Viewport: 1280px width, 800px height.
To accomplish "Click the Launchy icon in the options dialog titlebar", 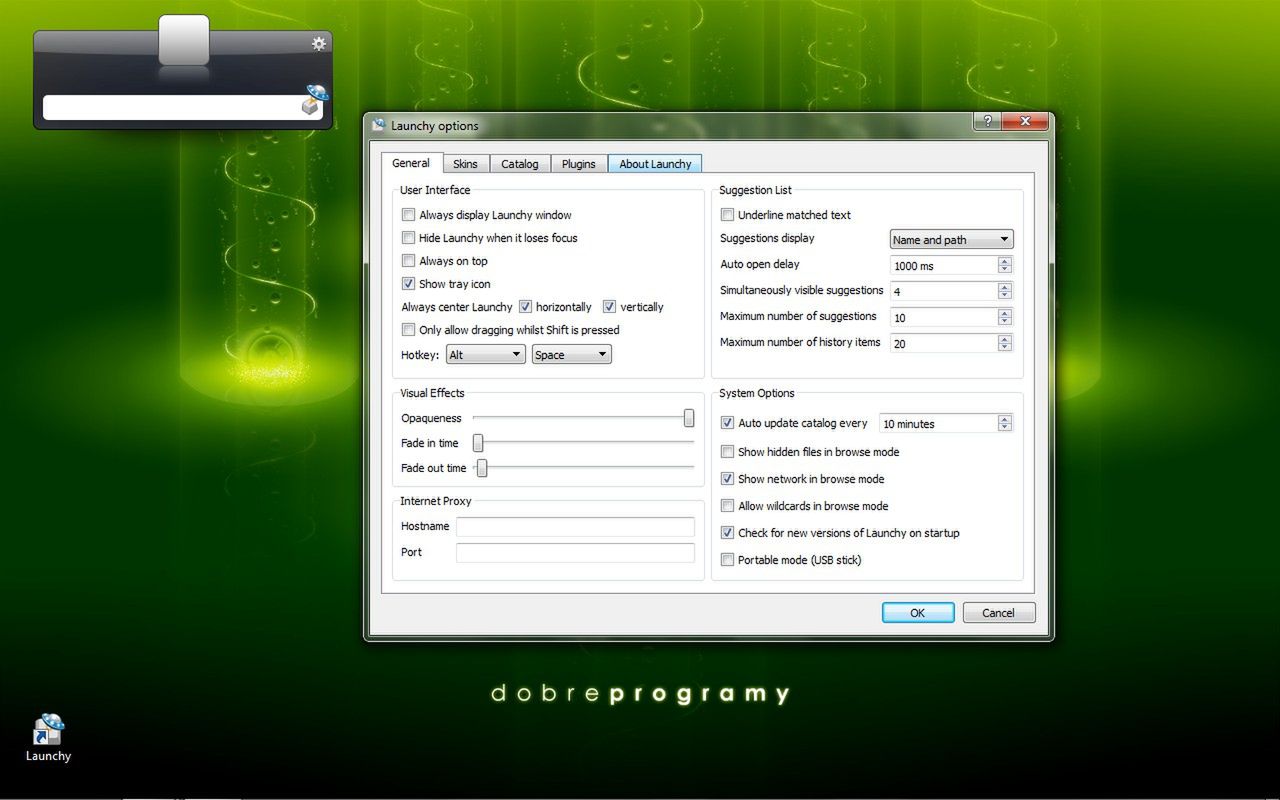I will 378,125.
